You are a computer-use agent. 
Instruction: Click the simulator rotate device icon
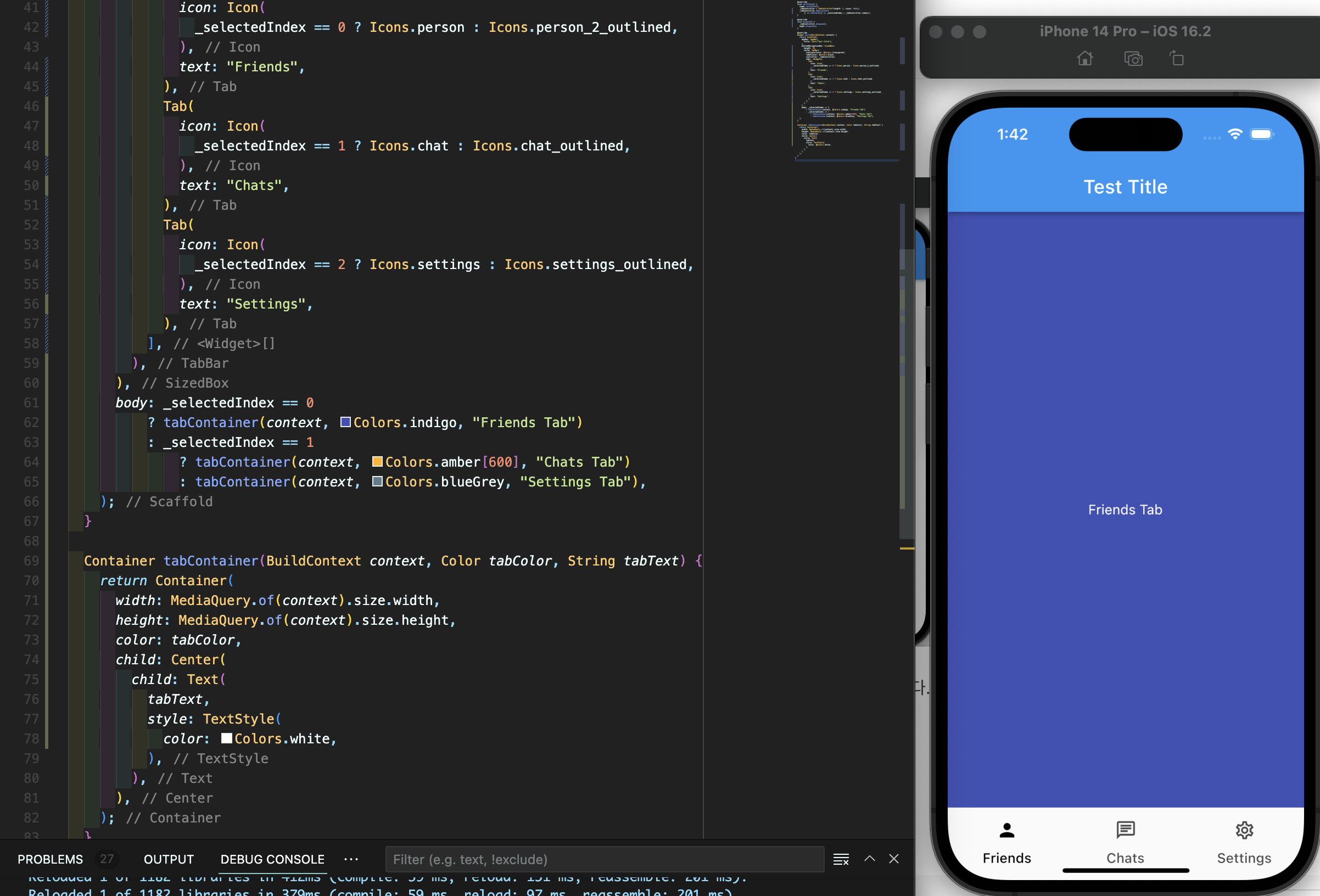[x=1177, y=59]
